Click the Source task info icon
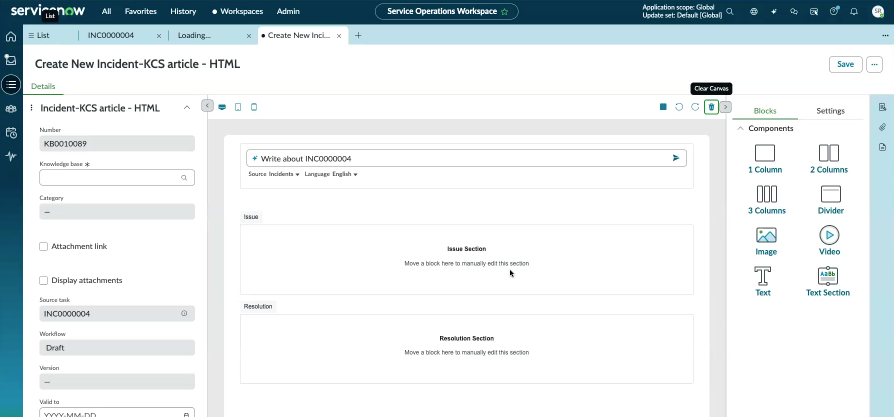This screenshot has height=417, width=894. pyautogui.click(x=184, y=313)
